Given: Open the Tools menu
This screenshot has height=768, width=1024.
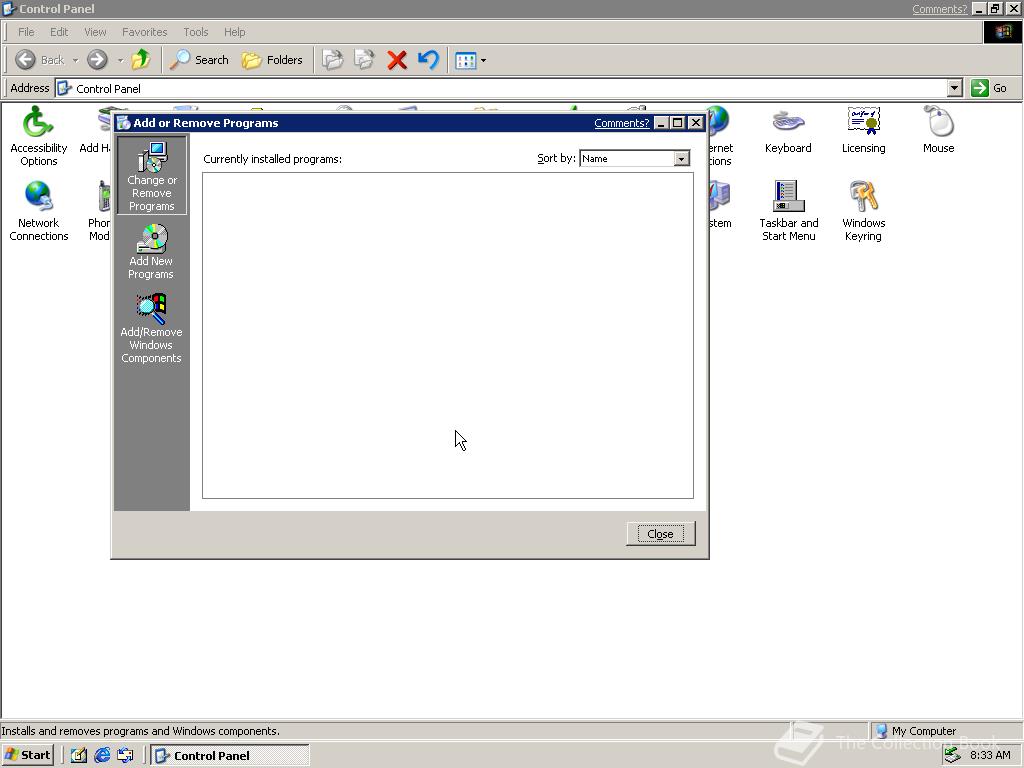Looking at the screenshot, I should coord(195,32).
